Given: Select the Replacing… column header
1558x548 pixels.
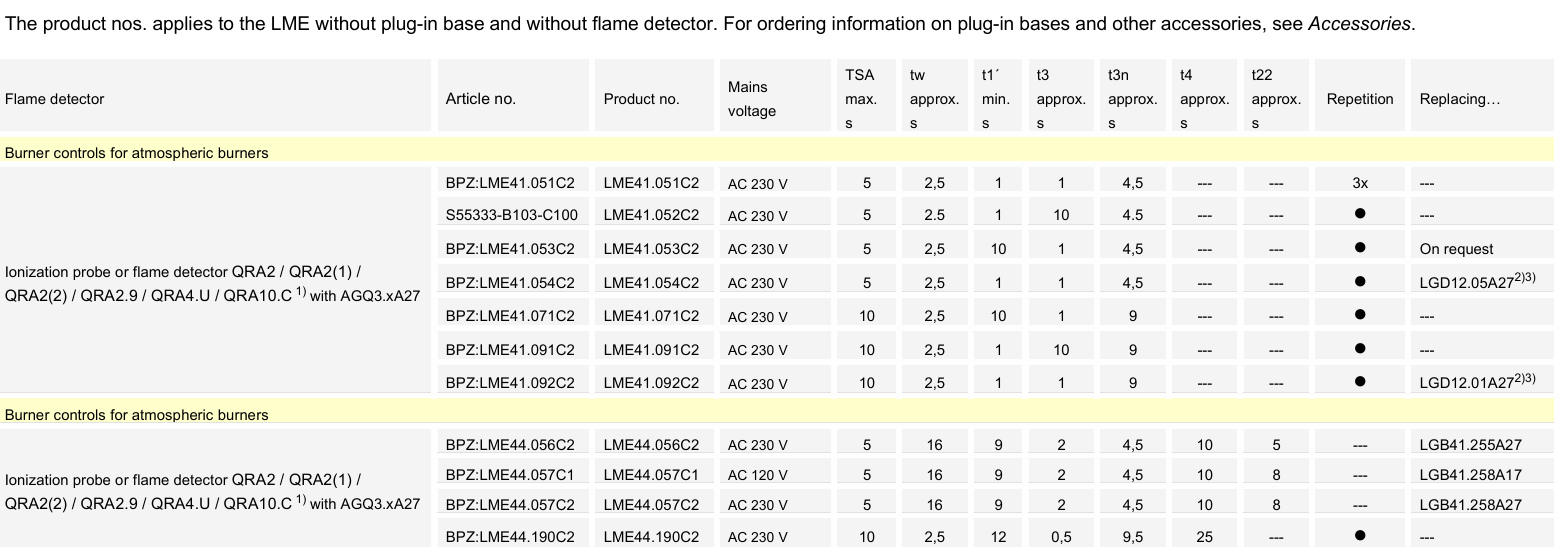Looking at the screenshot, I should (1459, 99).
